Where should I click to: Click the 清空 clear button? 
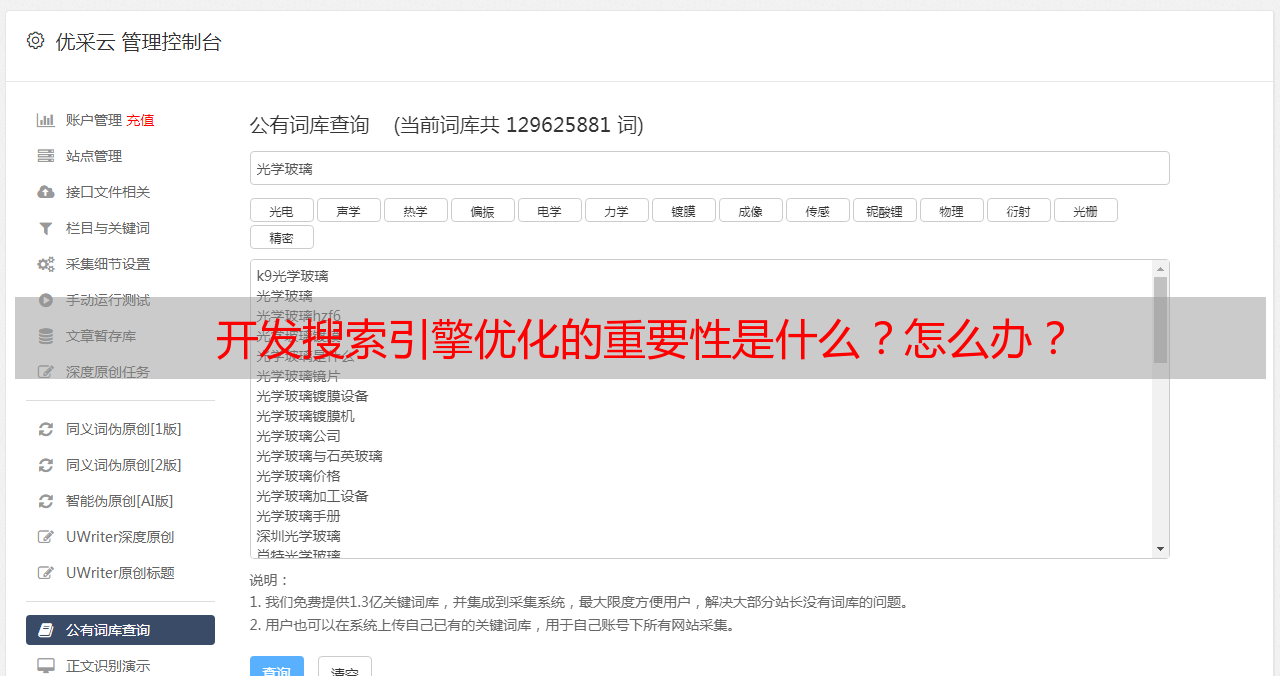[345, 668]
